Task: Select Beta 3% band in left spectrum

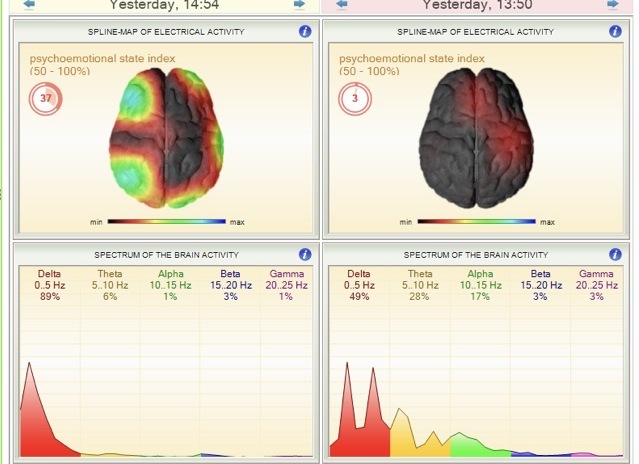Action: [231, 285]
